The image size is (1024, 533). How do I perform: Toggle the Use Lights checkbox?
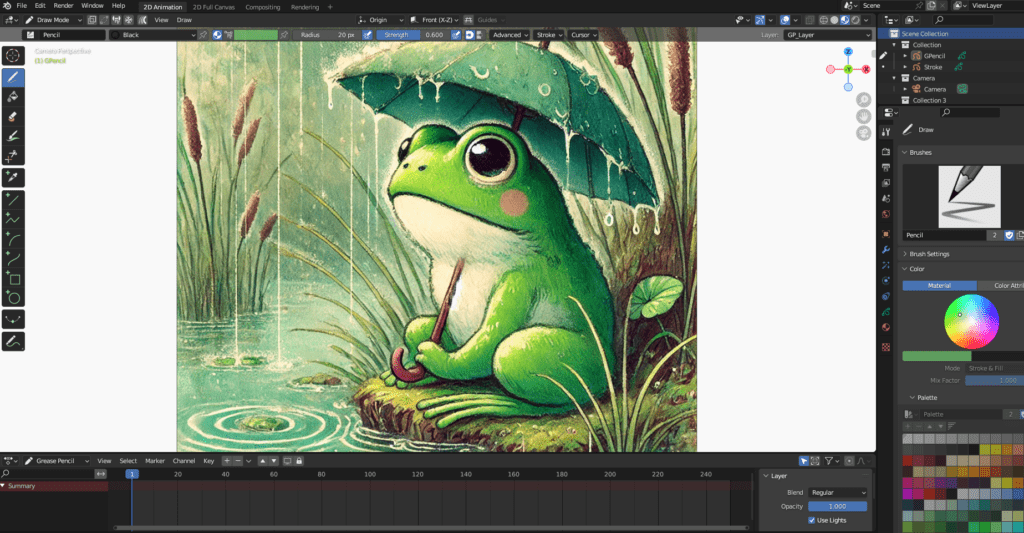(x=811, y=520)
